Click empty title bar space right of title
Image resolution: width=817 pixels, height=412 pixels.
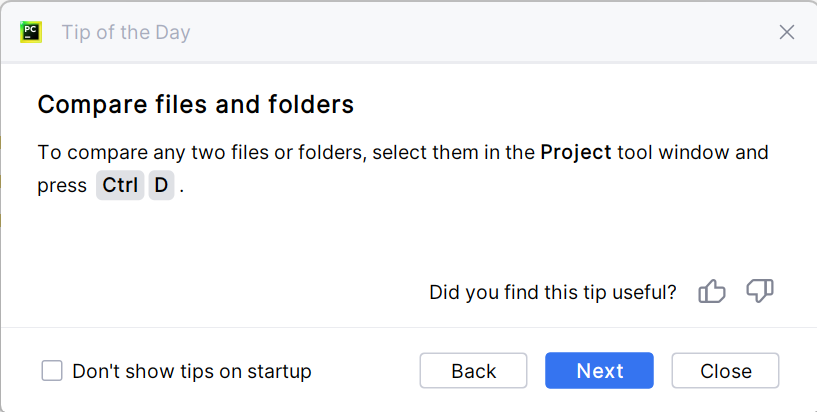(480, 32)
